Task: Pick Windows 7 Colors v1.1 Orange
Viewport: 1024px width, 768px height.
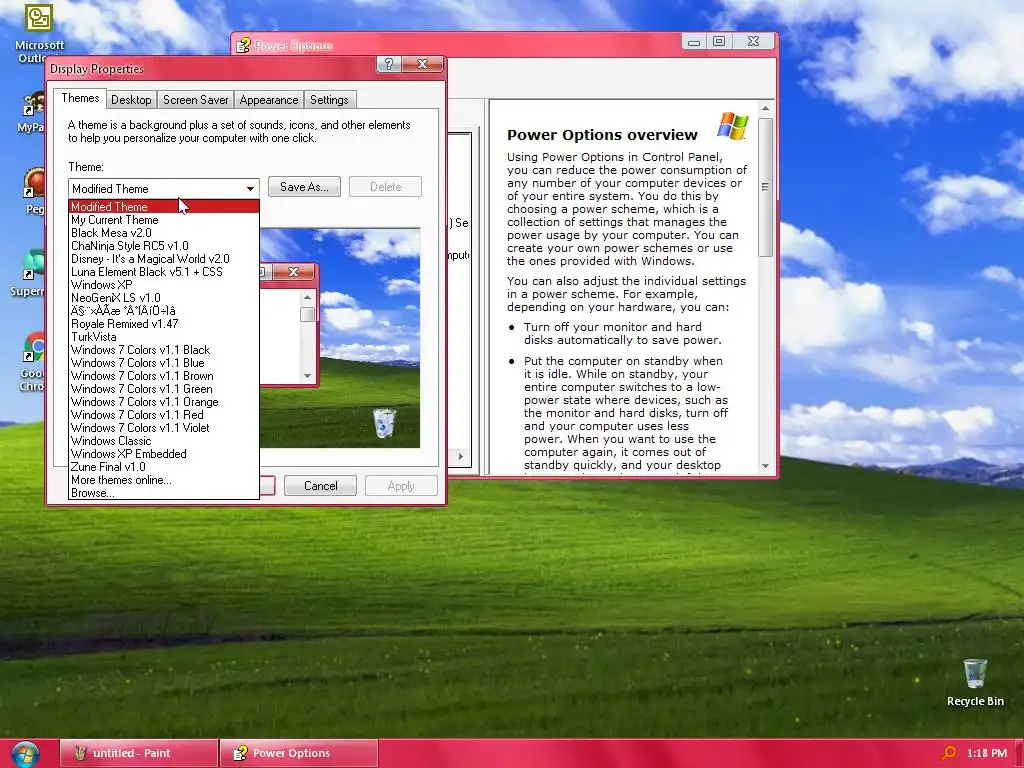Action: point(164,402)
